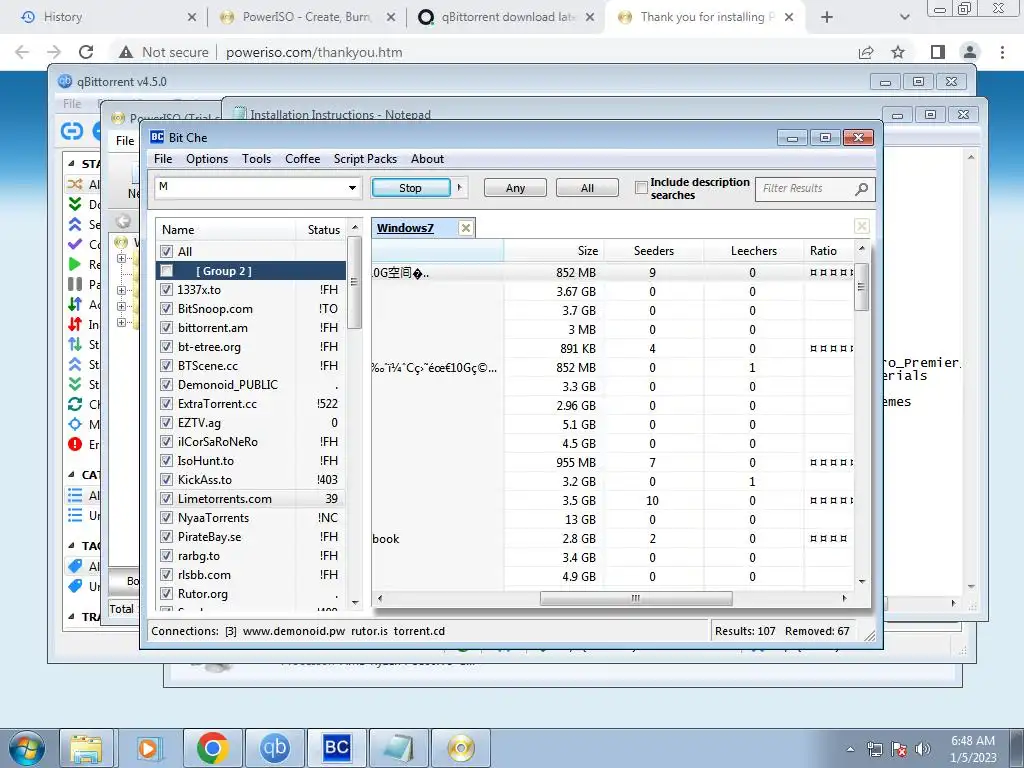Collapse the qBittorrent TAGS section
The width and height of the screenshot is (1024, 768).
point(72,545)
